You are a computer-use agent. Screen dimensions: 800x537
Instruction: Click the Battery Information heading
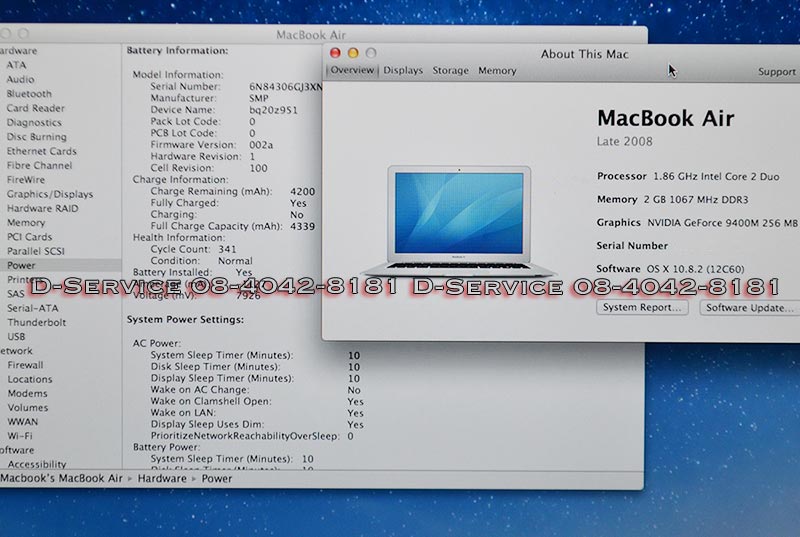(178, 50)
